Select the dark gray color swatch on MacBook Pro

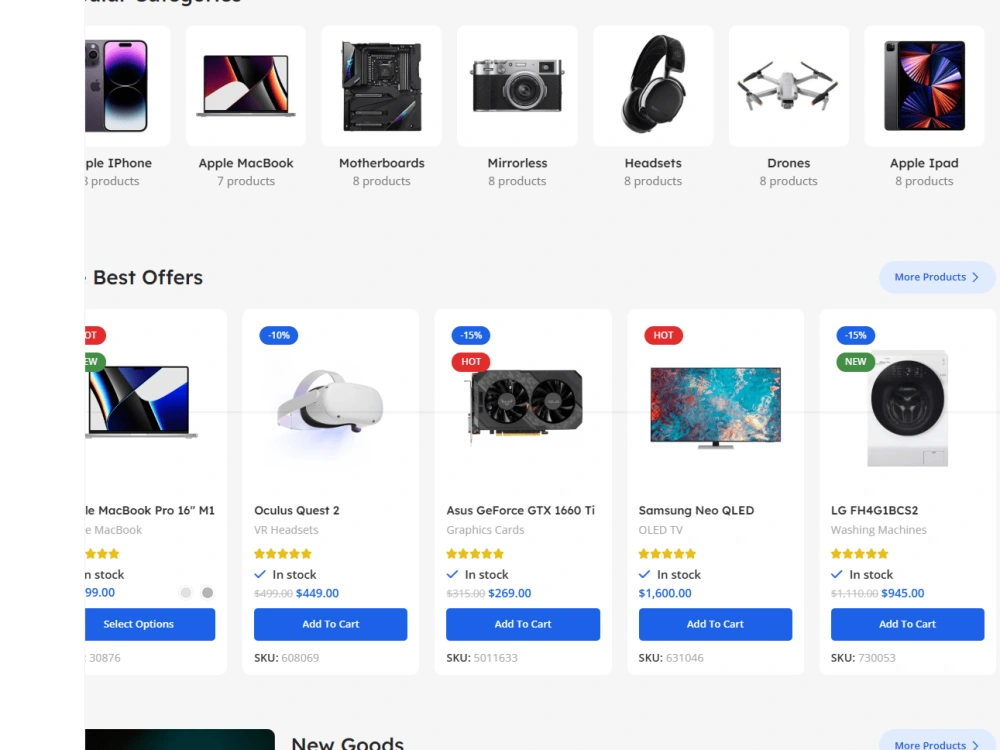coord(207,592)
